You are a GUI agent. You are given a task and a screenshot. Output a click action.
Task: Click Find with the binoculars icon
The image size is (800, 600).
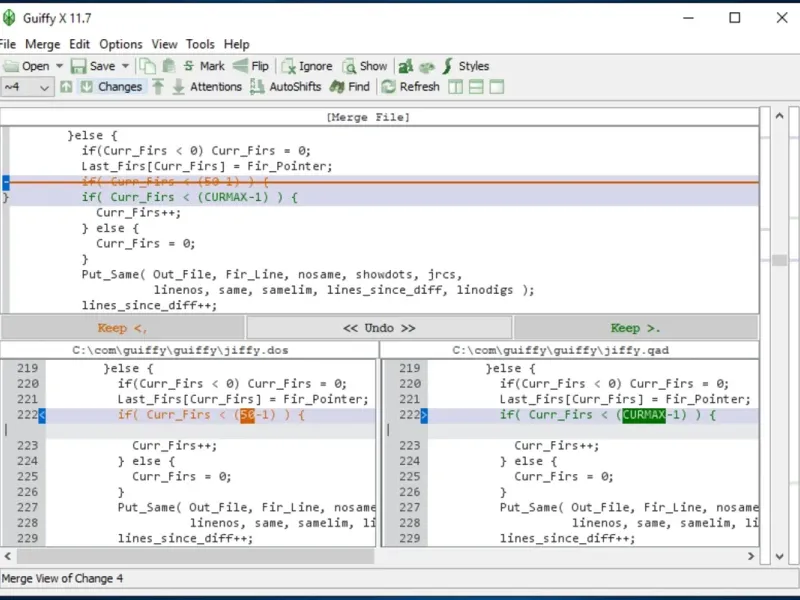349,87
